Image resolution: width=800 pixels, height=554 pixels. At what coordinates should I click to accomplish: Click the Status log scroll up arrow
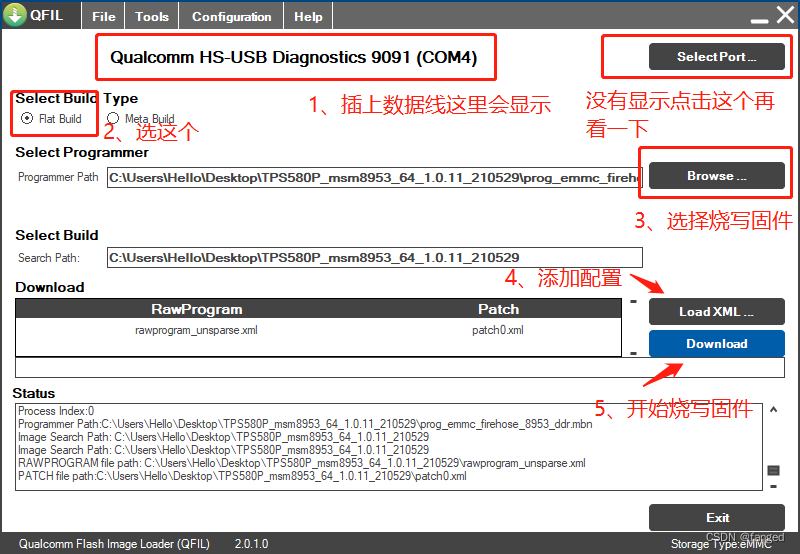click(x=773, y=409)
